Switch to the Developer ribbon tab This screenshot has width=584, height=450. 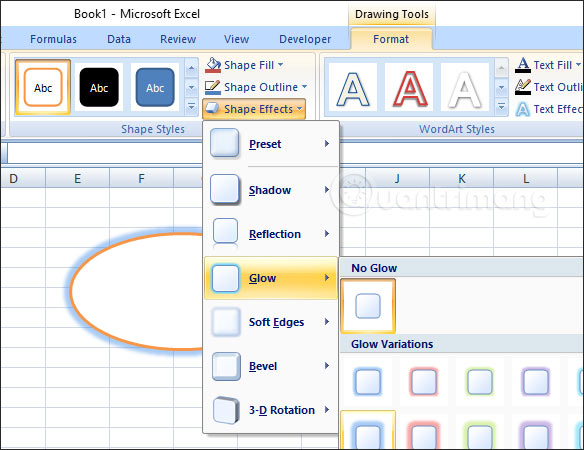305,39
